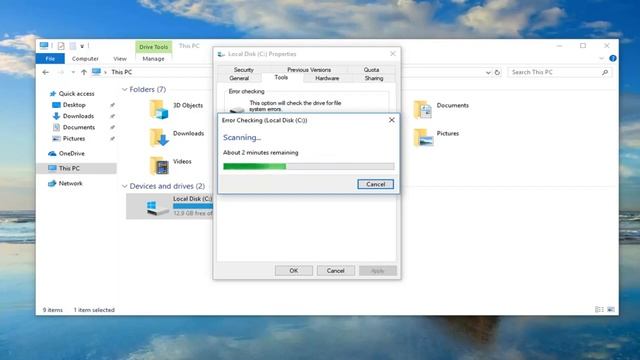Image resolution: width=640 pixels, height=360 pixels.
Task: Click Properties quick access toolbar icon
Action: point(61,46)
